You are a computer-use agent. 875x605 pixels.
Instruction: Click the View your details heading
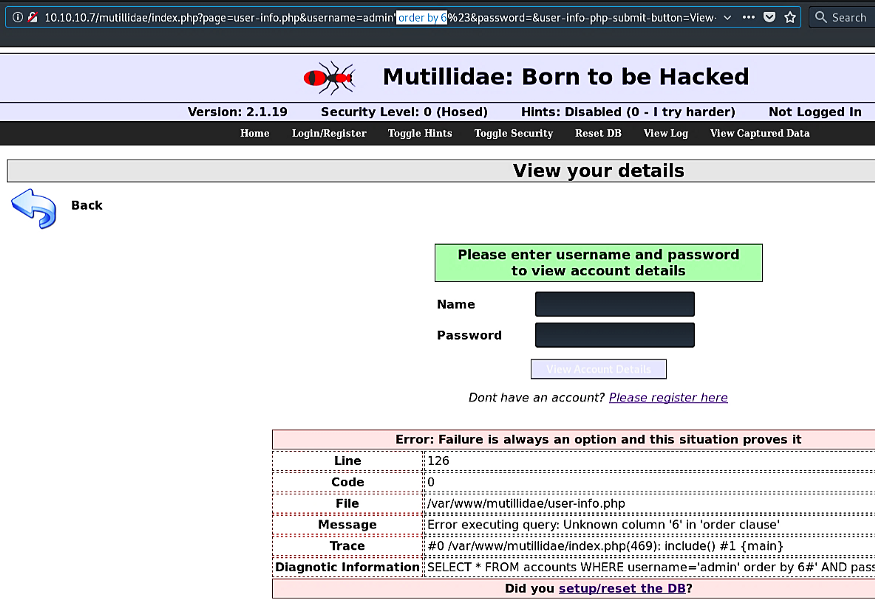coord(598,170)
